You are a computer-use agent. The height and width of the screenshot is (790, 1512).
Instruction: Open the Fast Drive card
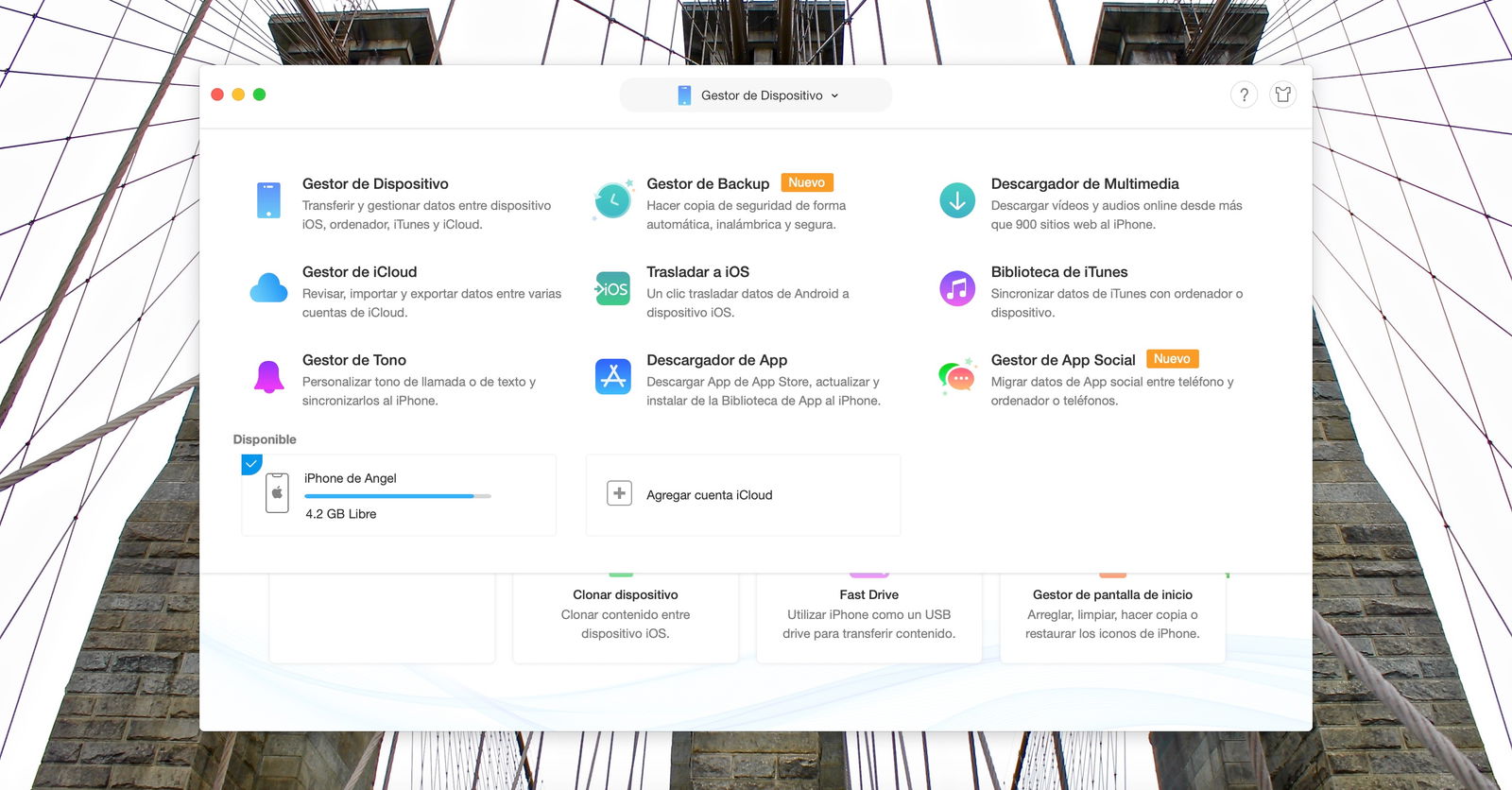click(x=868, y=617)
